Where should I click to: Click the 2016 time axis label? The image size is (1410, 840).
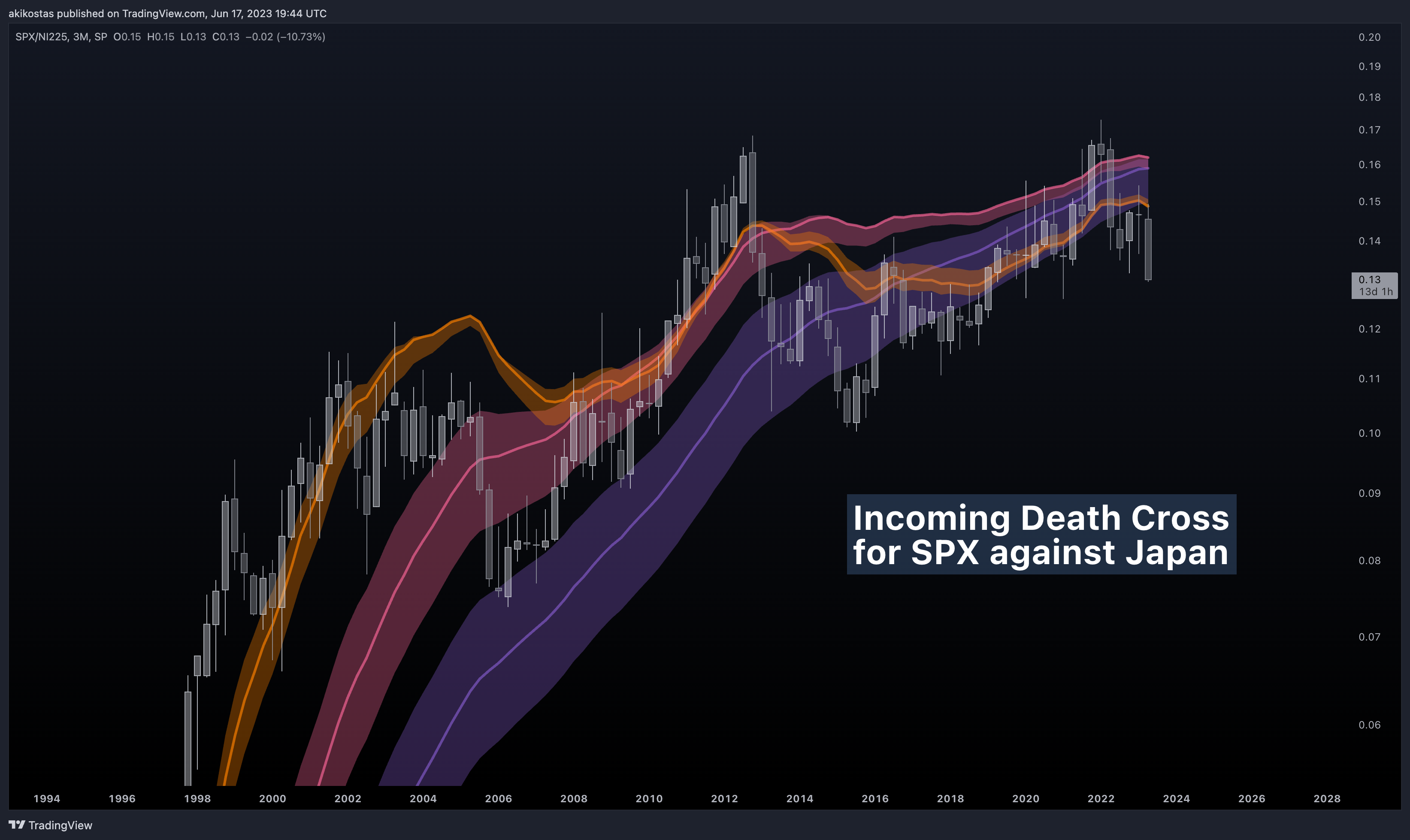click(x=874, y=799)
